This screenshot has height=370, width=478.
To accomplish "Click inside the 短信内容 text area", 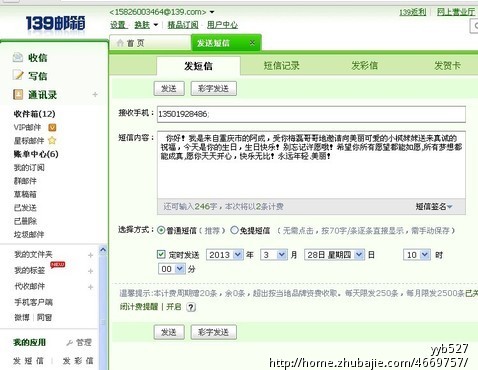I will click(x=311, y=165).
